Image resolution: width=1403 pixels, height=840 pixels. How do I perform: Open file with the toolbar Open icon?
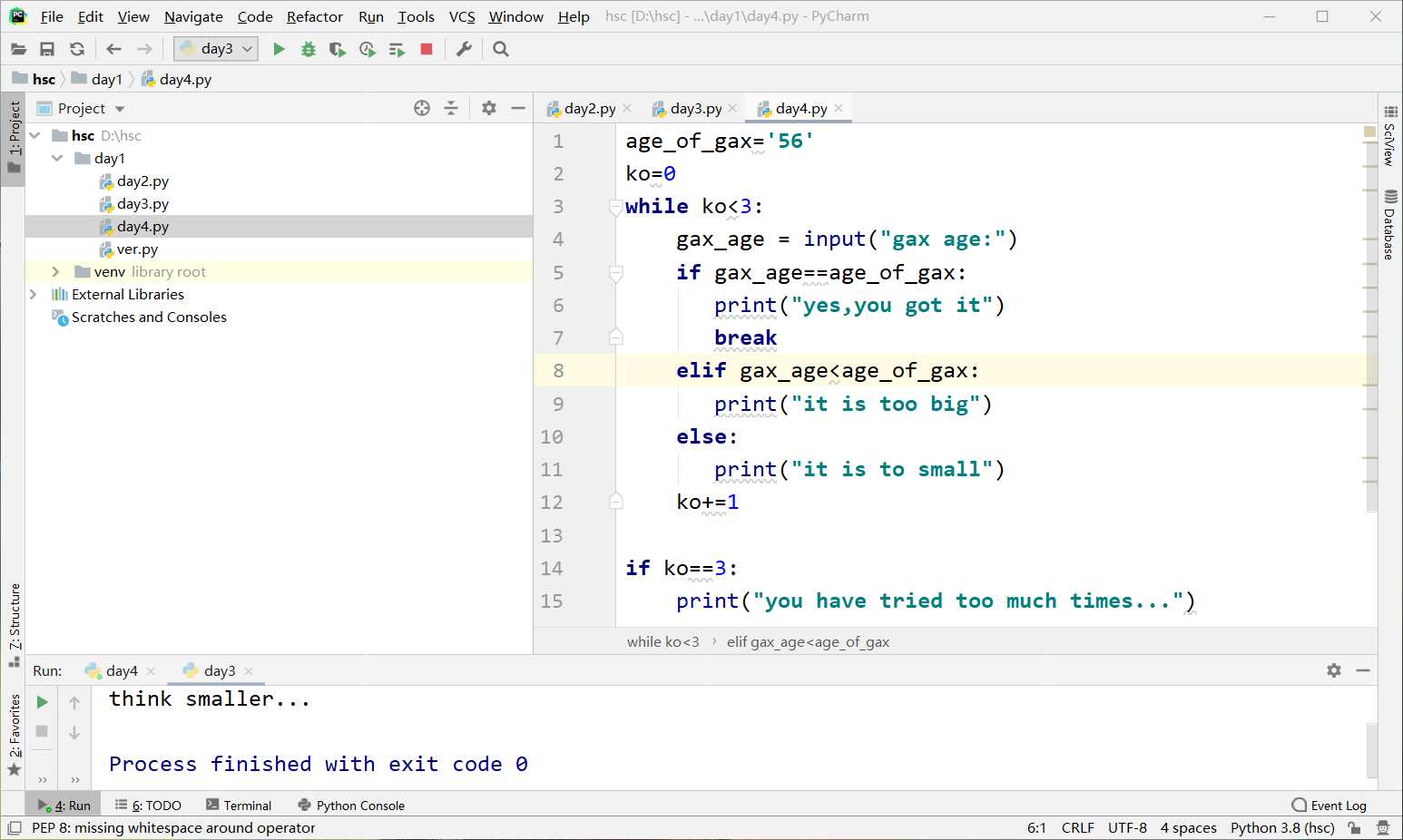point(18,49)
